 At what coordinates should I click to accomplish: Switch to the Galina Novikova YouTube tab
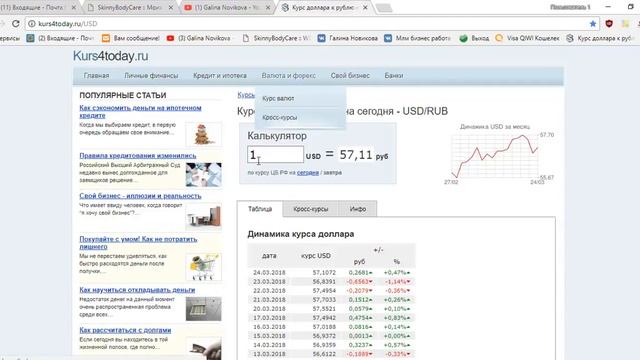(227, 8)
